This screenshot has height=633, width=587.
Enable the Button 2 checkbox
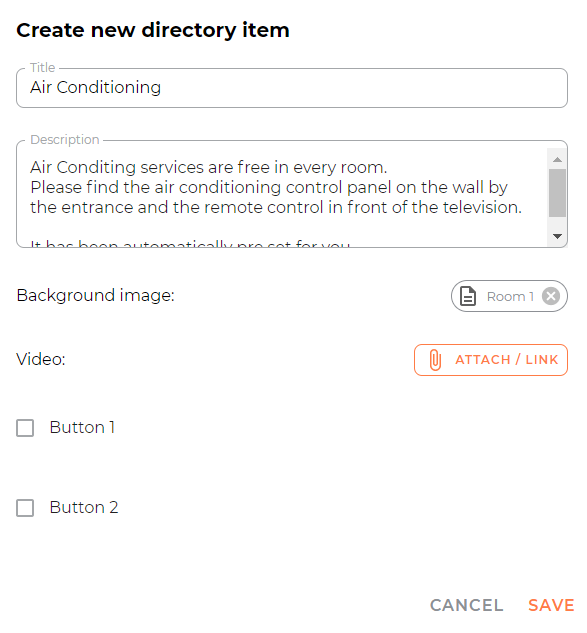point(25,508)
